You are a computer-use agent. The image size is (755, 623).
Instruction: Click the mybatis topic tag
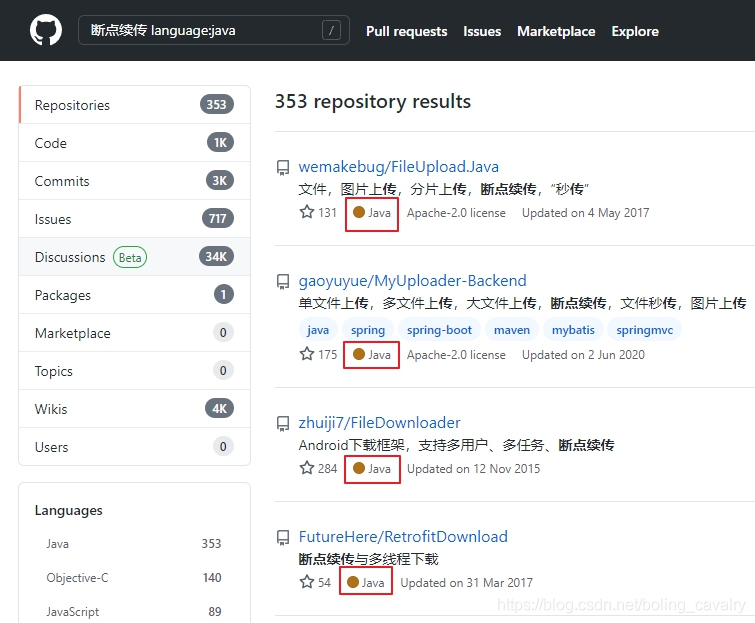(573, 330)
